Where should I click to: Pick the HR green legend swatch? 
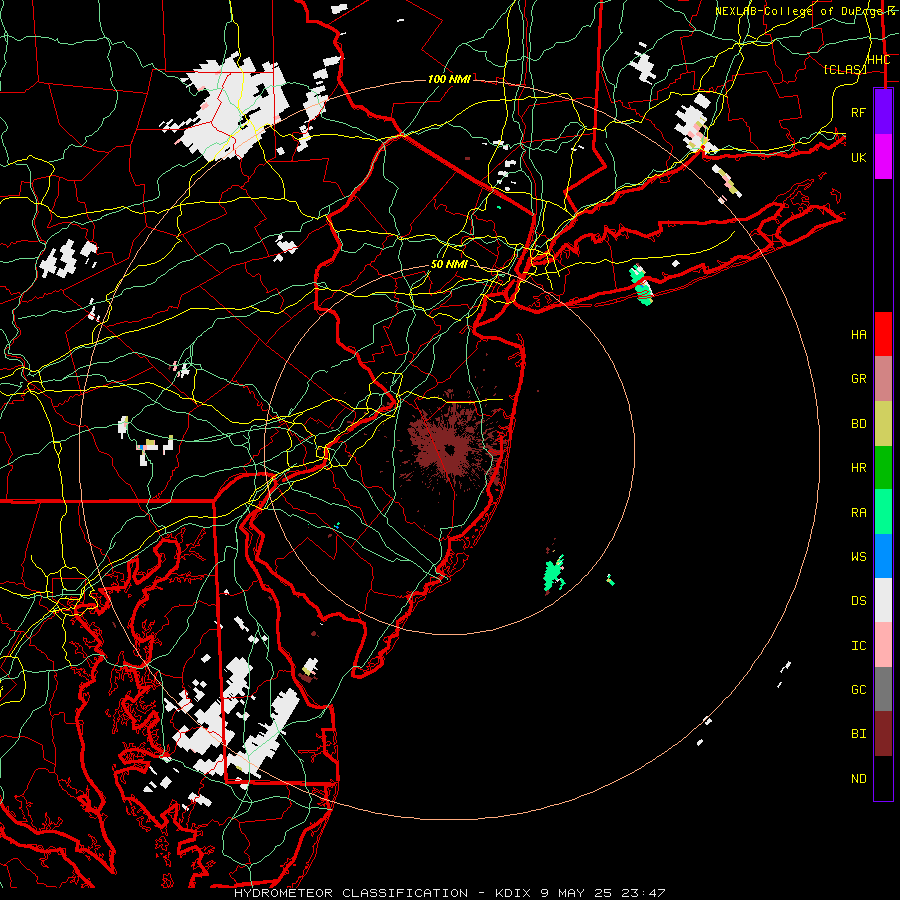(883, 468)
